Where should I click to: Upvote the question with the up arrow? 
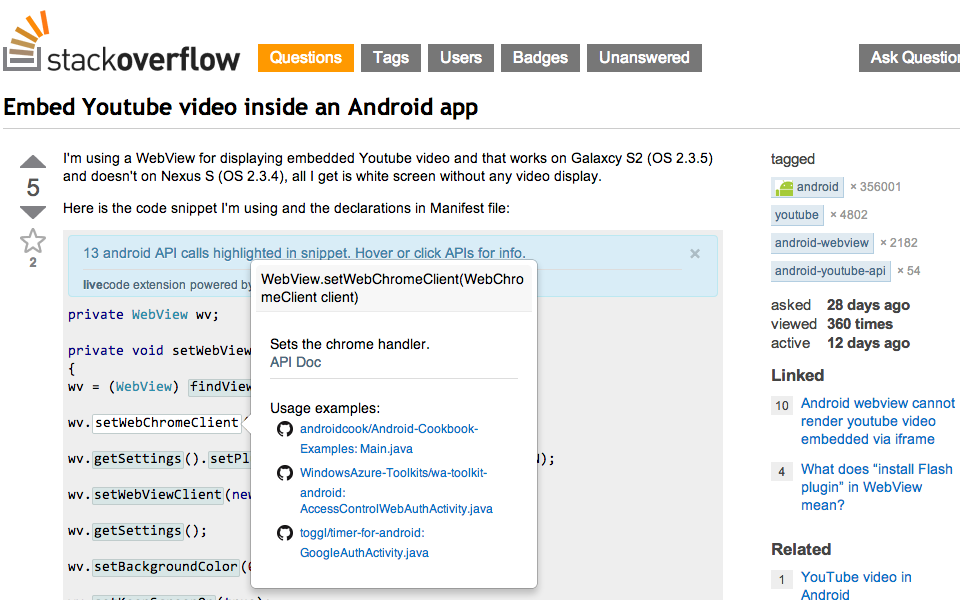click(x=33, y=162)
